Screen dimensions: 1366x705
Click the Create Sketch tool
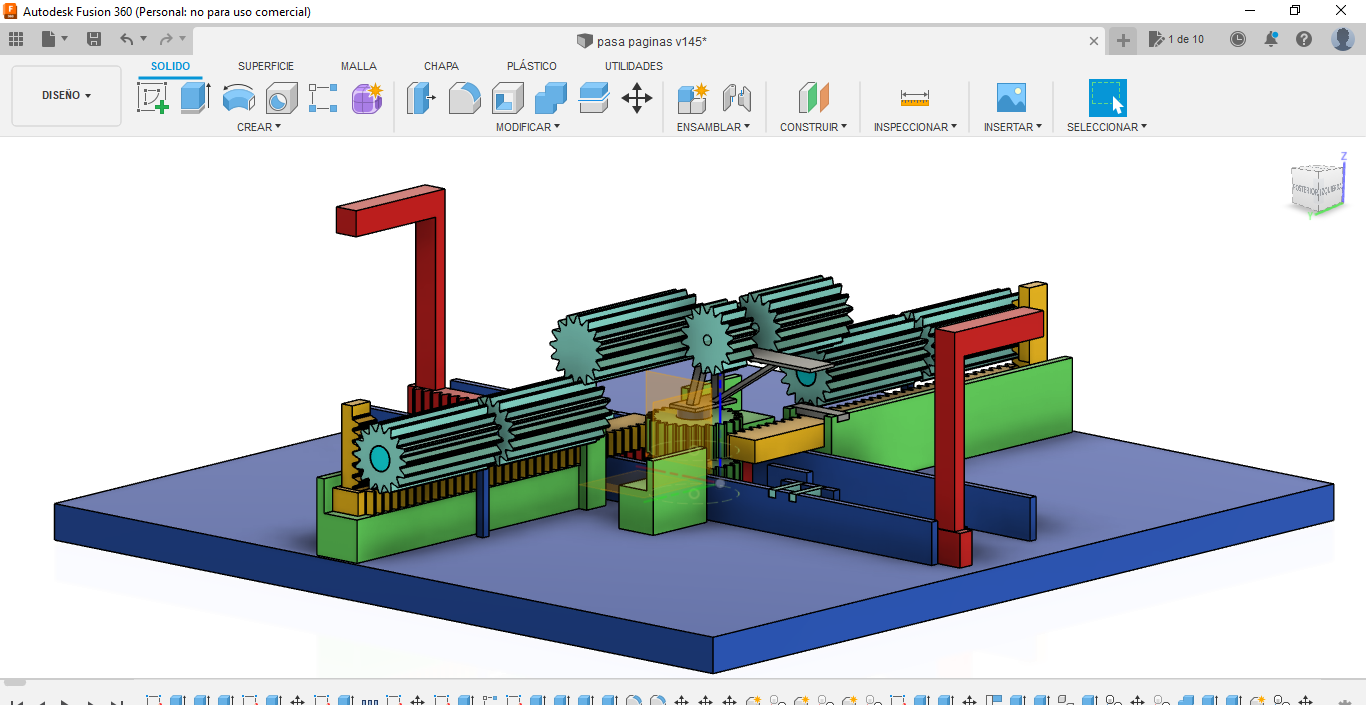click(152, 97)
